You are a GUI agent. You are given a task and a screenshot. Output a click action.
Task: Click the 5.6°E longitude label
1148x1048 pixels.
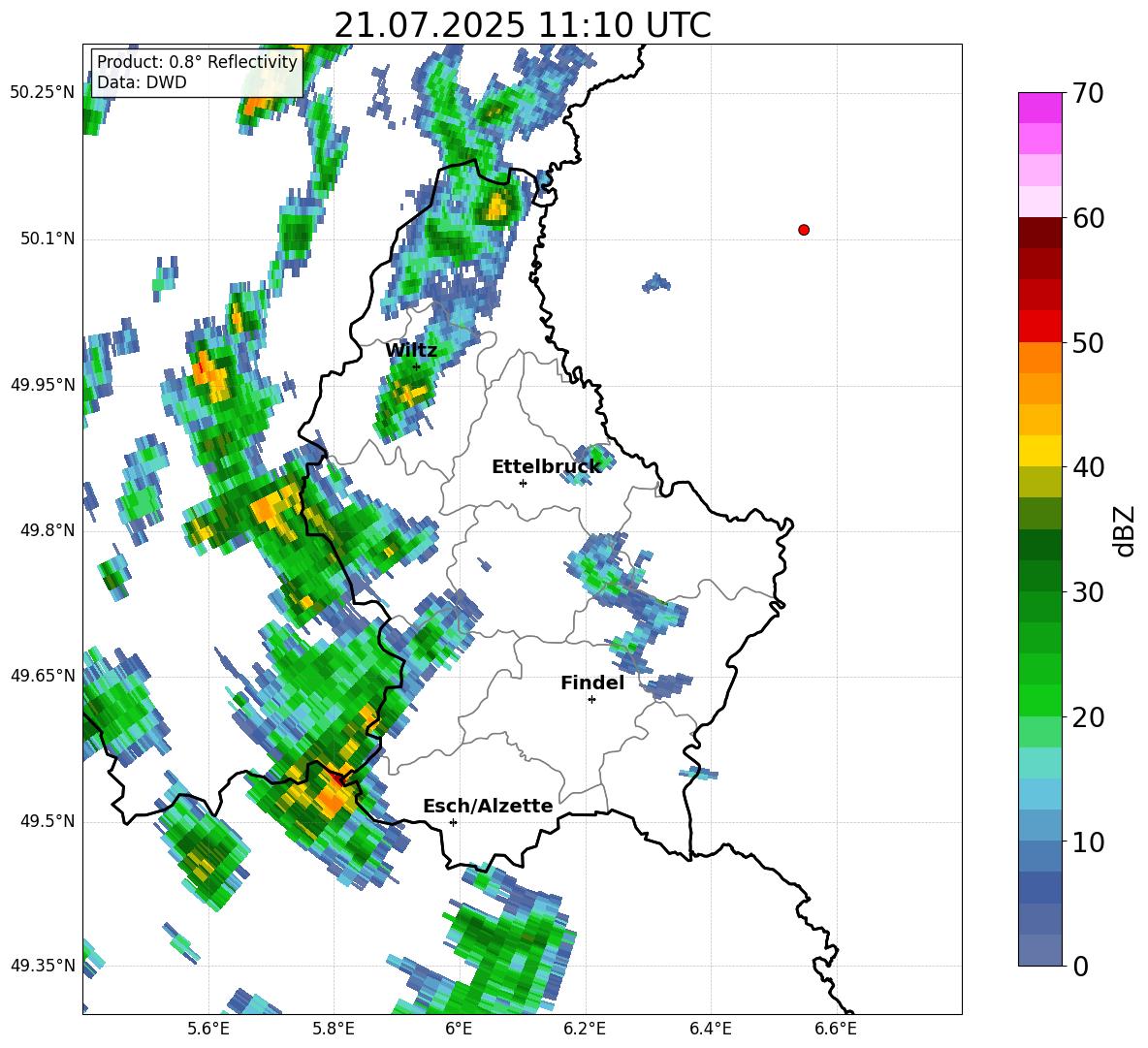coord(208,1029)
